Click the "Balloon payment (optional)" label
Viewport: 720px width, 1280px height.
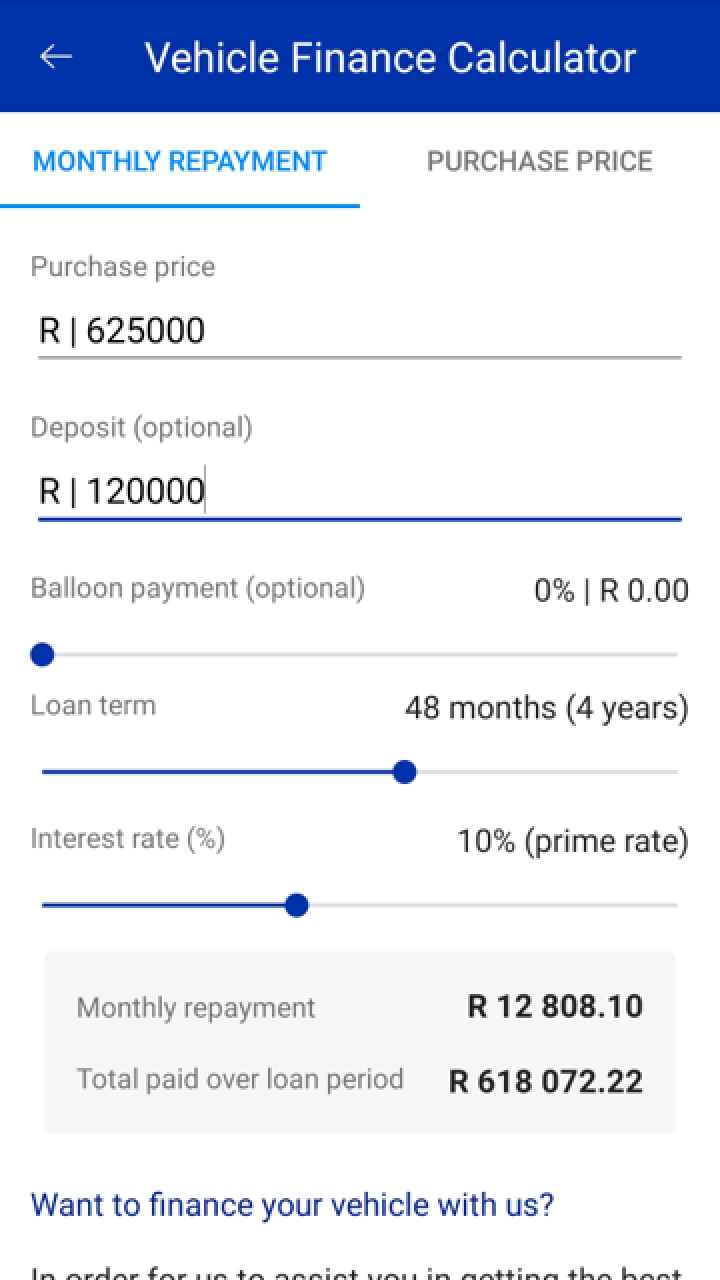click(x=198, y=588)
